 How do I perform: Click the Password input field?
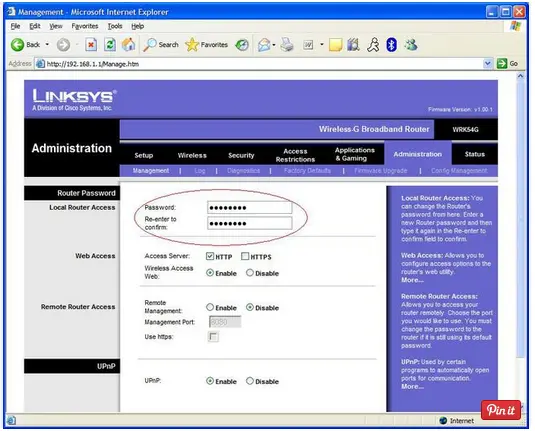pyautogui.click(x=250, y=207)
